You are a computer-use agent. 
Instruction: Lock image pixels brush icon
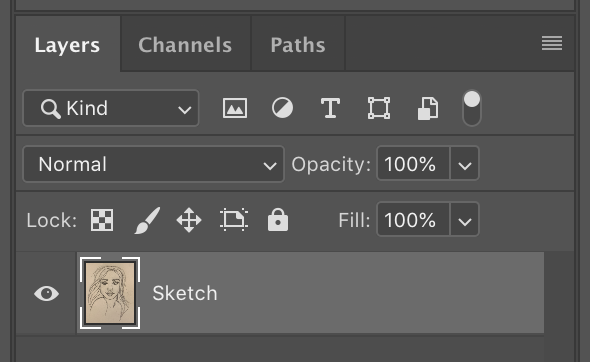[147, 220]
